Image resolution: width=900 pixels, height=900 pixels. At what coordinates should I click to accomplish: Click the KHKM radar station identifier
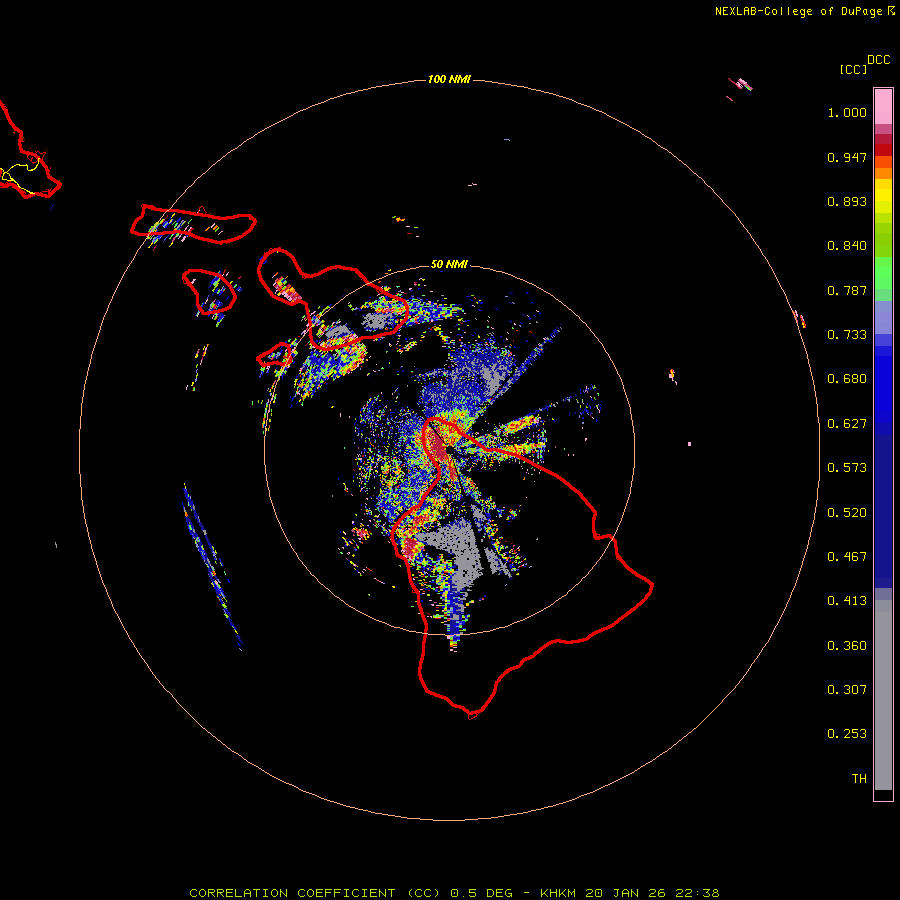558,893
